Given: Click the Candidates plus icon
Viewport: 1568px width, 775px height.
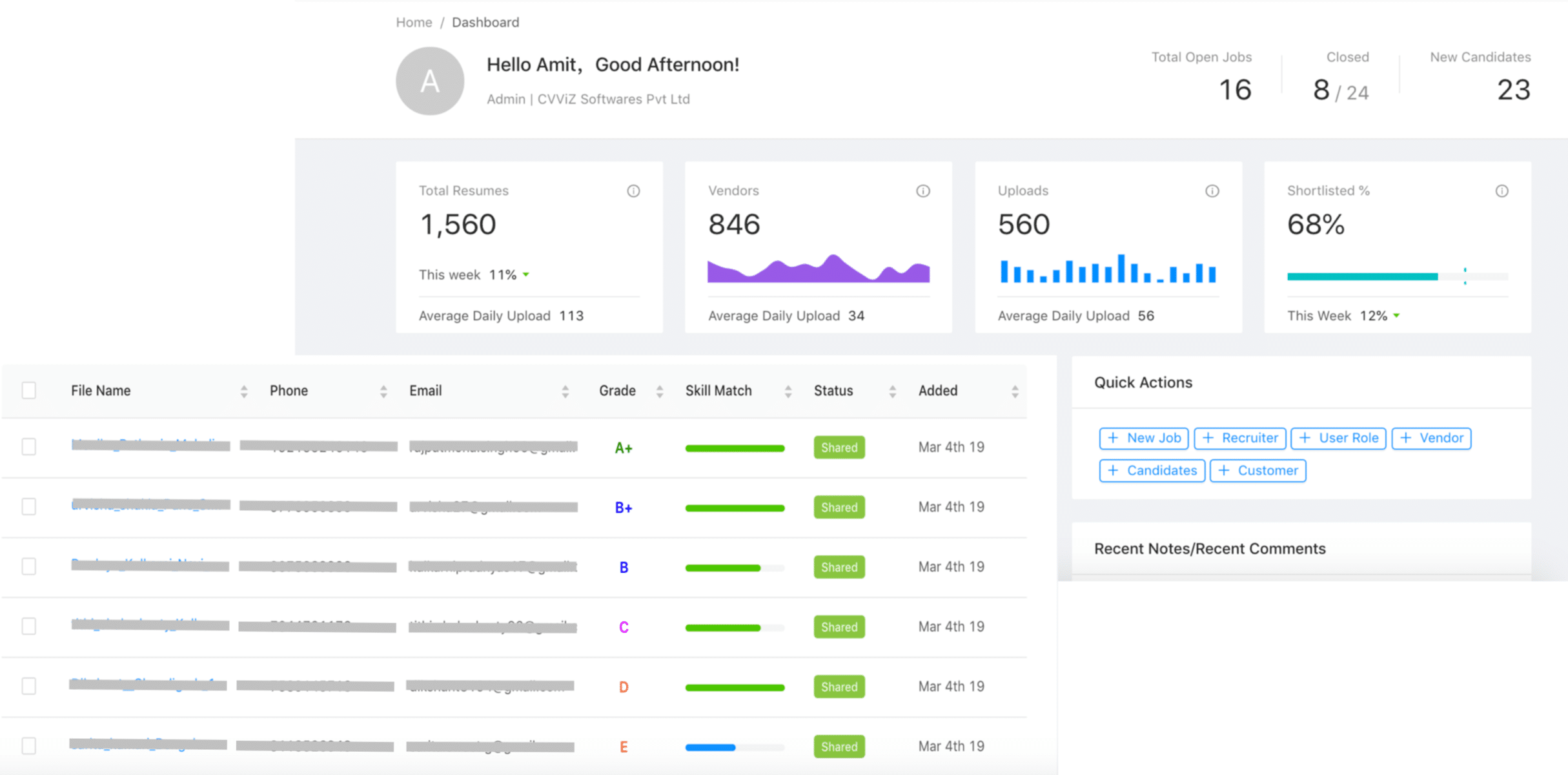Looking at the screenshot, I should (x=1114, y=470).
